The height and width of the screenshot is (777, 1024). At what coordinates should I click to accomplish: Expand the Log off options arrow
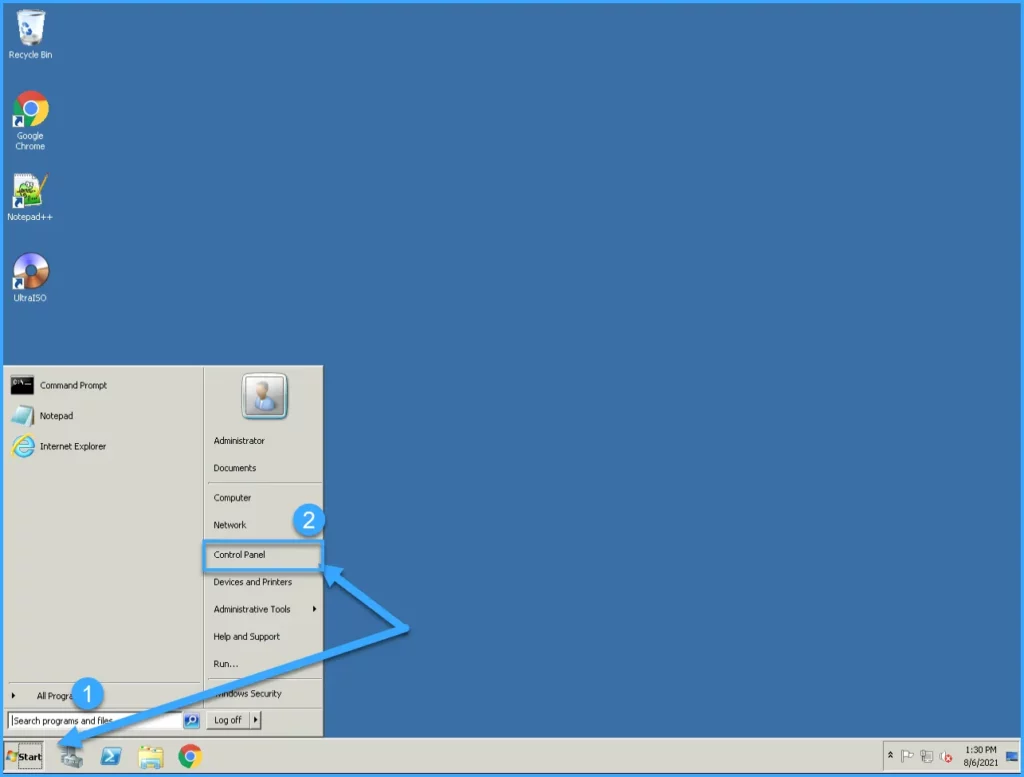point(255,720)
